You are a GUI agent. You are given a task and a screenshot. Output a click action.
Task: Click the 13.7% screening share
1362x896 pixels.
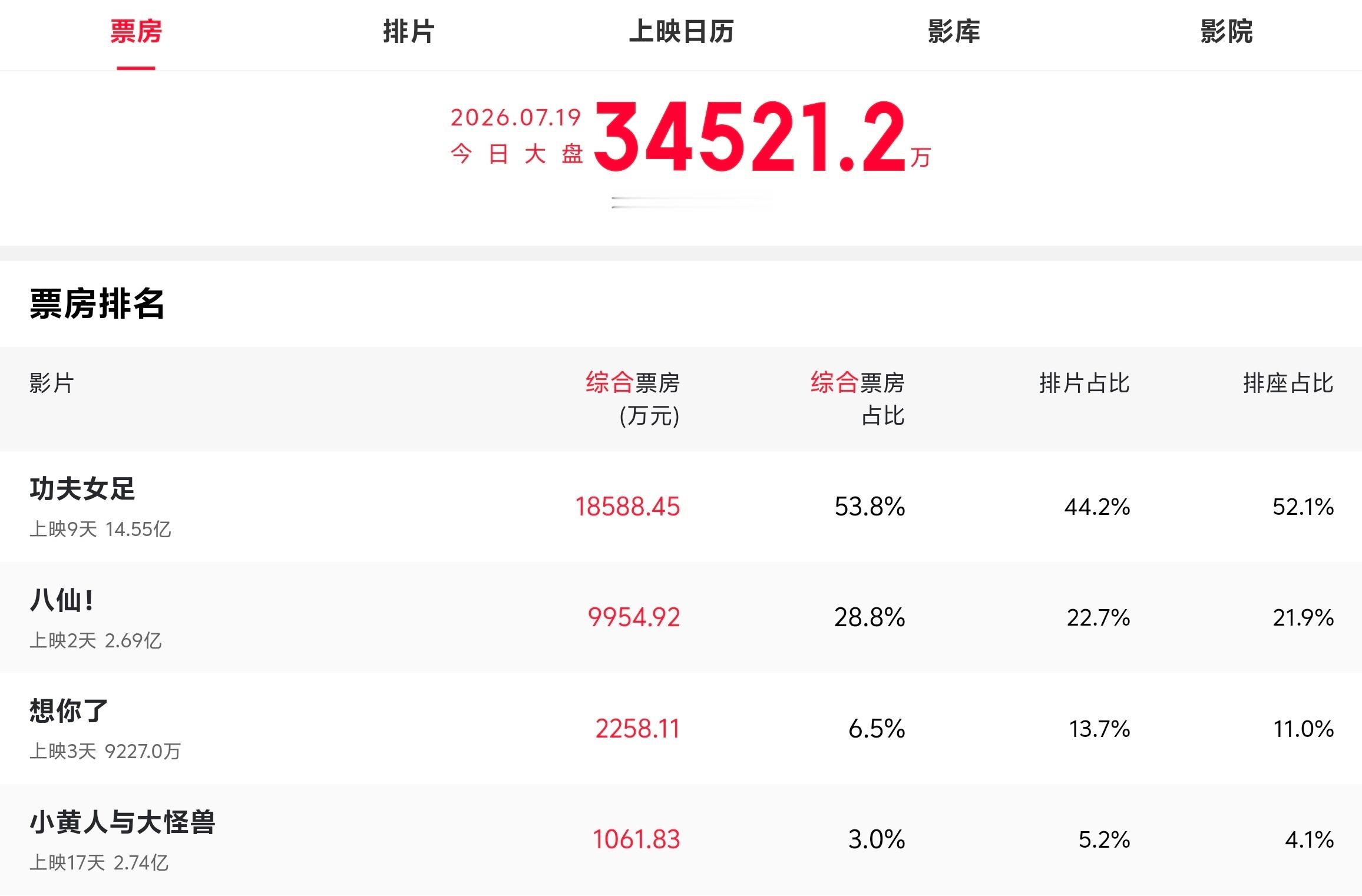[x=1099, y=729]
